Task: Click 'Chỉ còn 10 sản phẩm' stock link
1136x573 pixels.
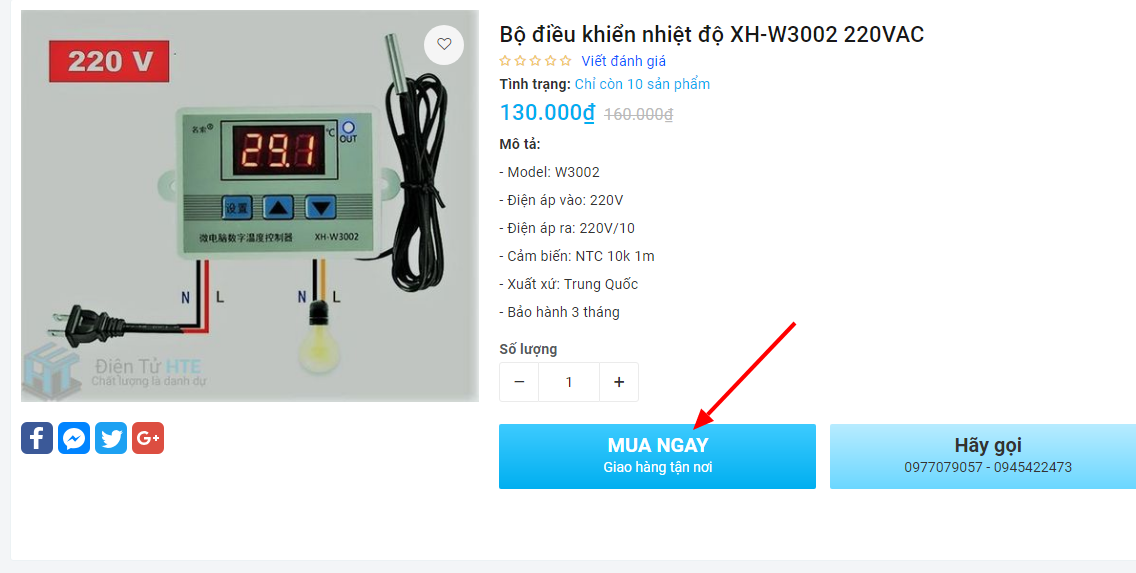Action: (642, 84)
